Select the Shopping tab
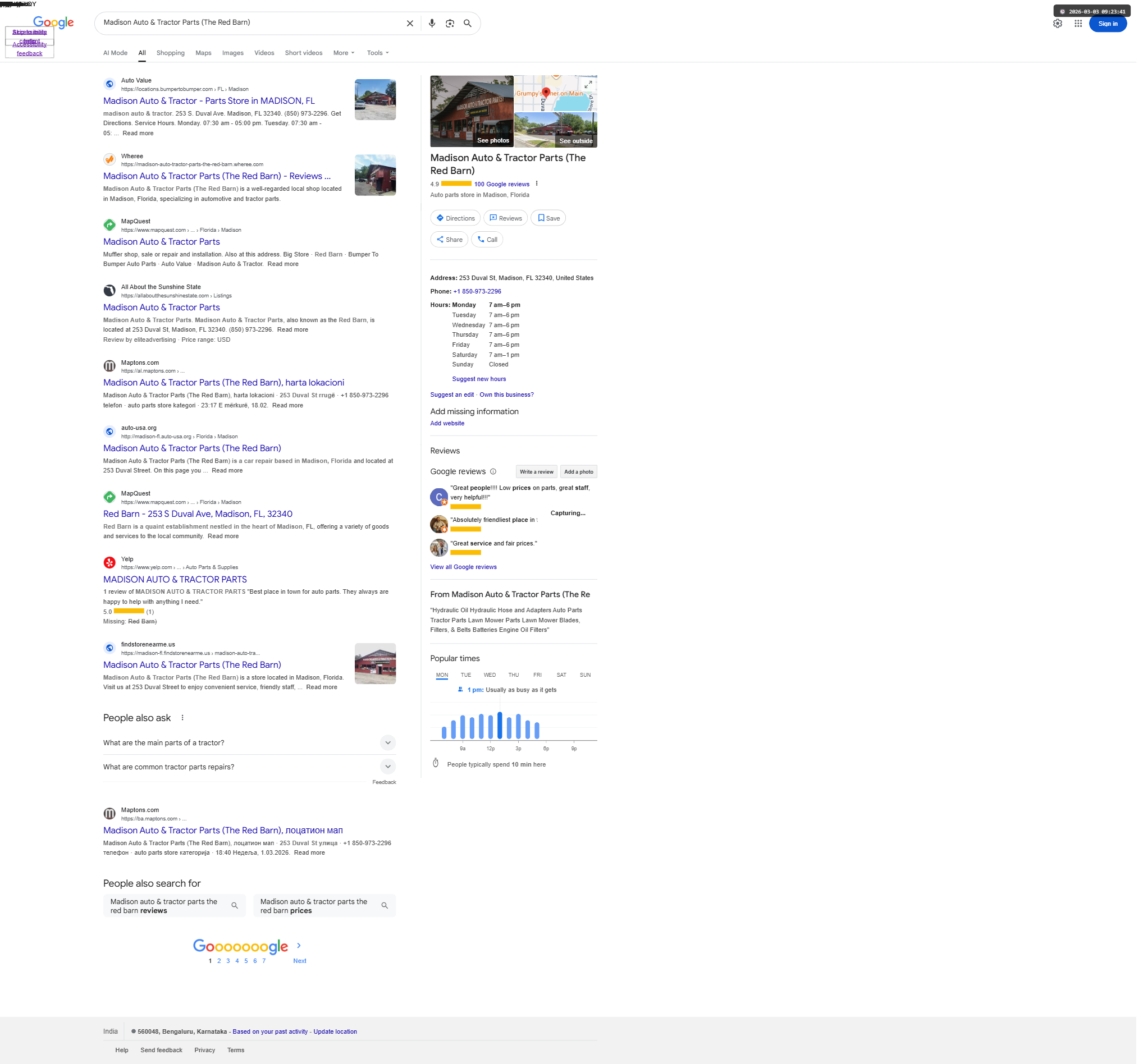The image size is (1143, 1064). pos(171,53)
